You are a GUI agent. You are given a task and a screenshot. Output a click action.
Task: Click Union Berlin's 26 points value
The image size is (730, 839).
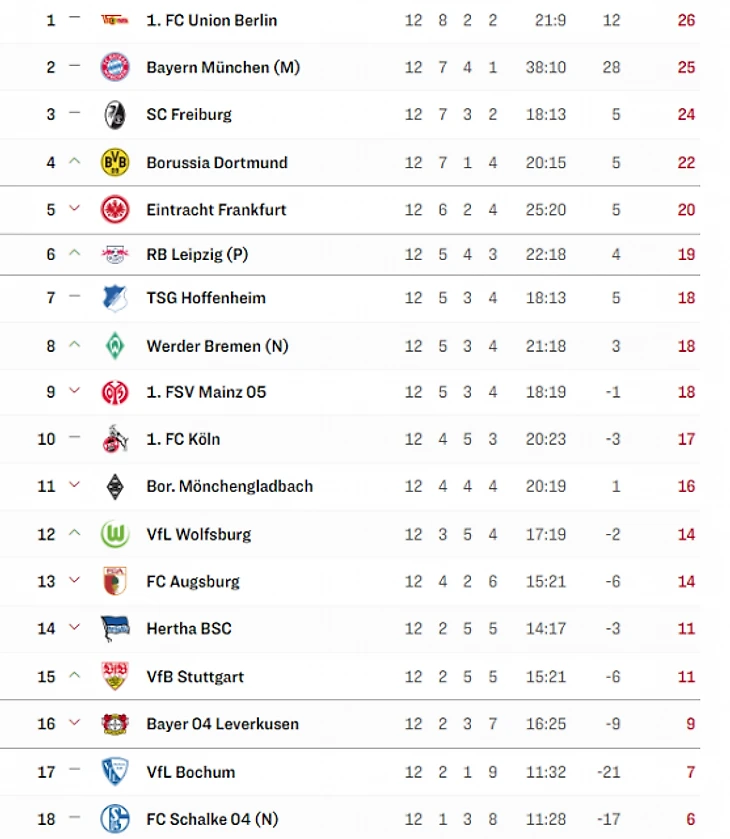(686, 20)
